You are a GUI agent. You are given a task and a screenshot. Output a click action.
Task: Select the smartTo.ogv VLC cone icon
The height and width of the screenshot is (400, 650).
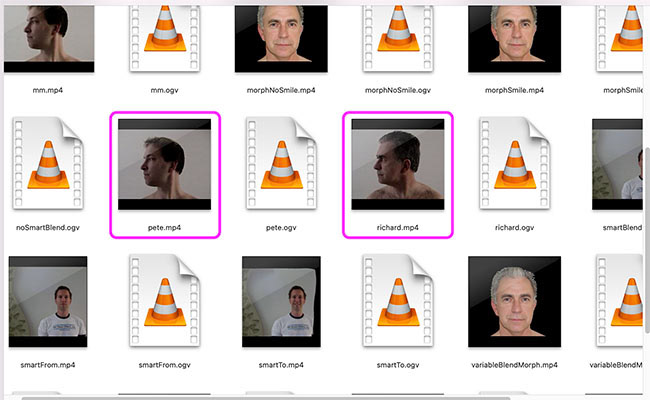click(398, 301)
